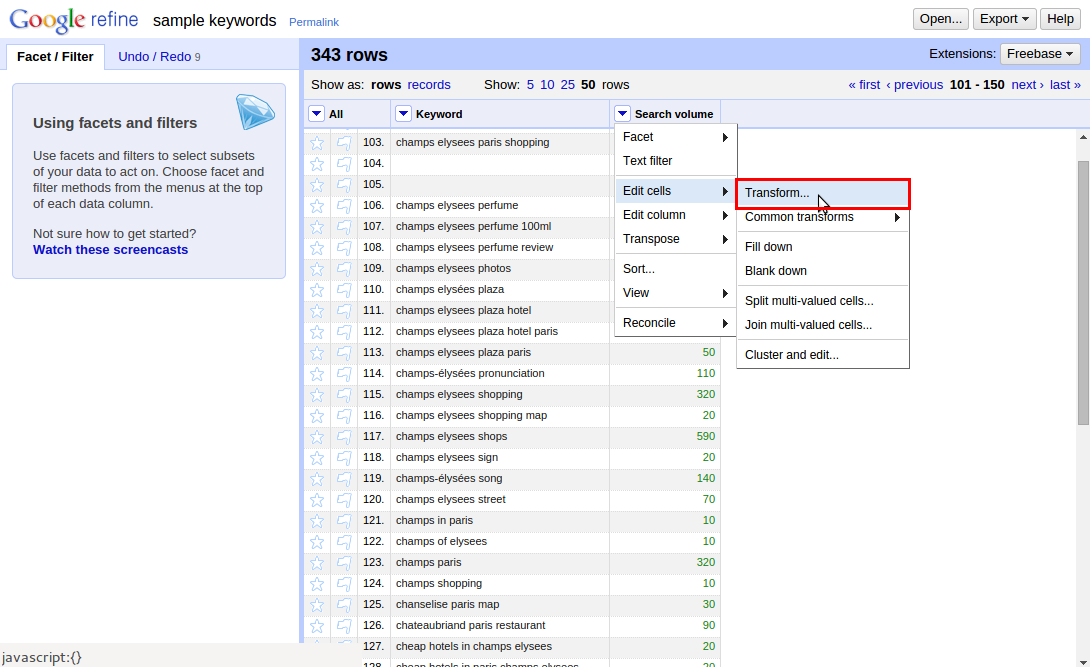Go to next page of rows
The width and height of the screenshot is (1090, 667).
[1027, 85]
